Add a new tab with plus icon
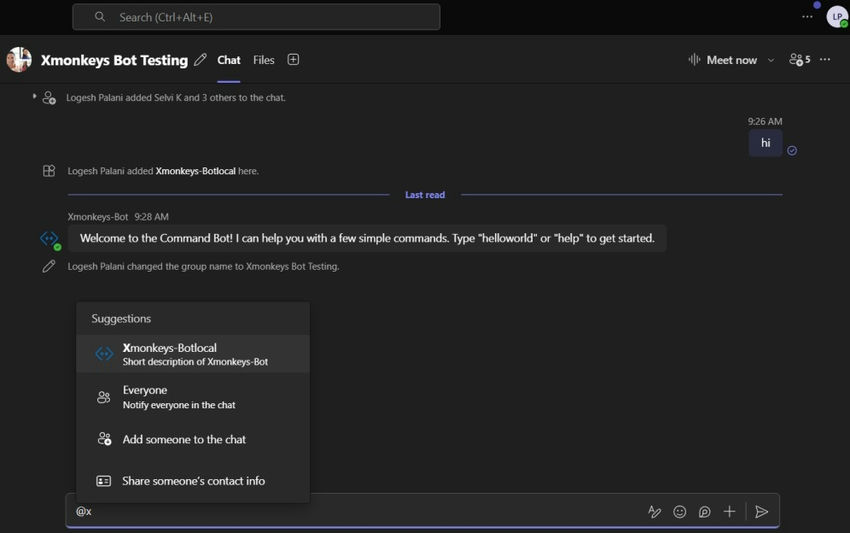Viewport: 850px width, 533px height. 293,60
